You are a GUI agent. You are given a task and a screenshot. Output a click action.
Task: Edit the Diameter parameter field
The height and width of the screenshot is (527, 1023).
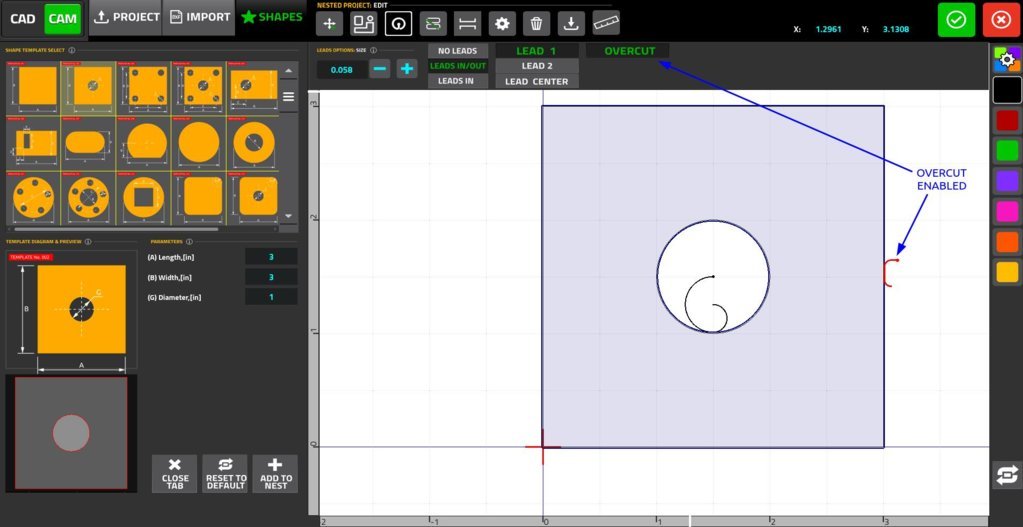(271, 297)
